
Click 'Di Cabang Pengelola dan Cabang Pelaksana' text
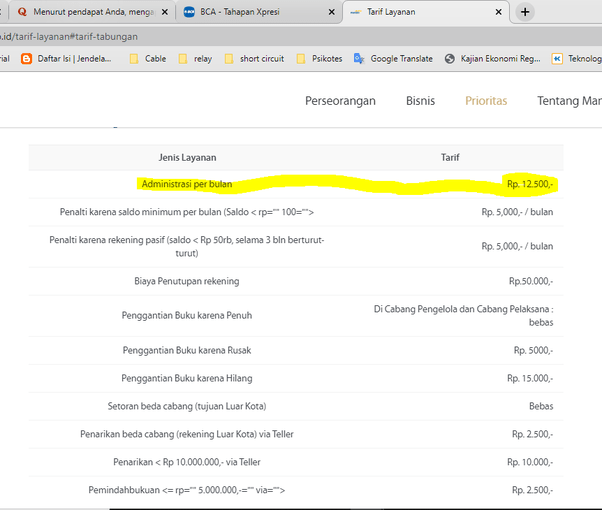tap(463, 316)
